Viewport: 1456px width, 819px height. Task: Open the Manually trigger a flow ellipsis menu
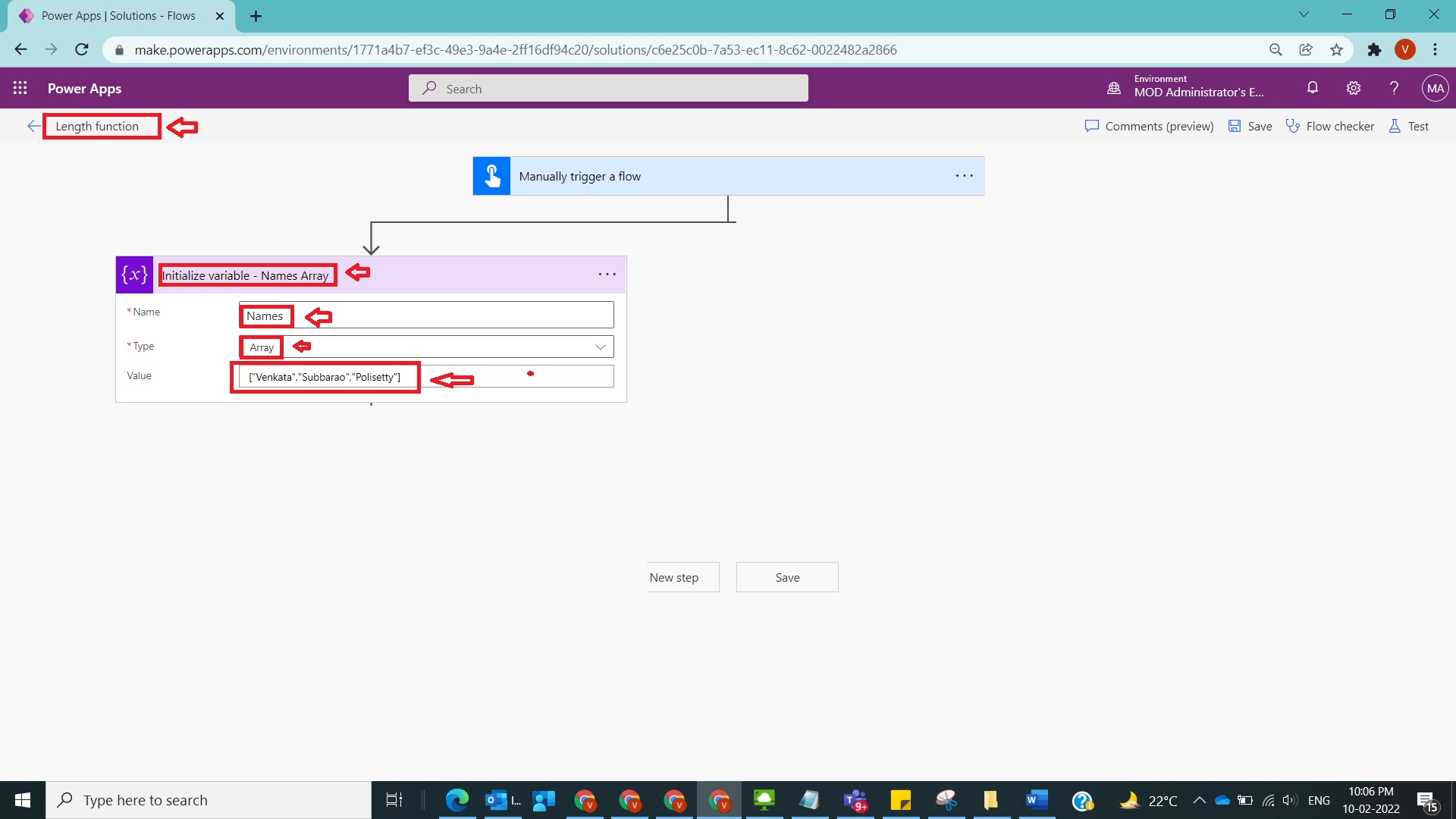pos(964,175)
